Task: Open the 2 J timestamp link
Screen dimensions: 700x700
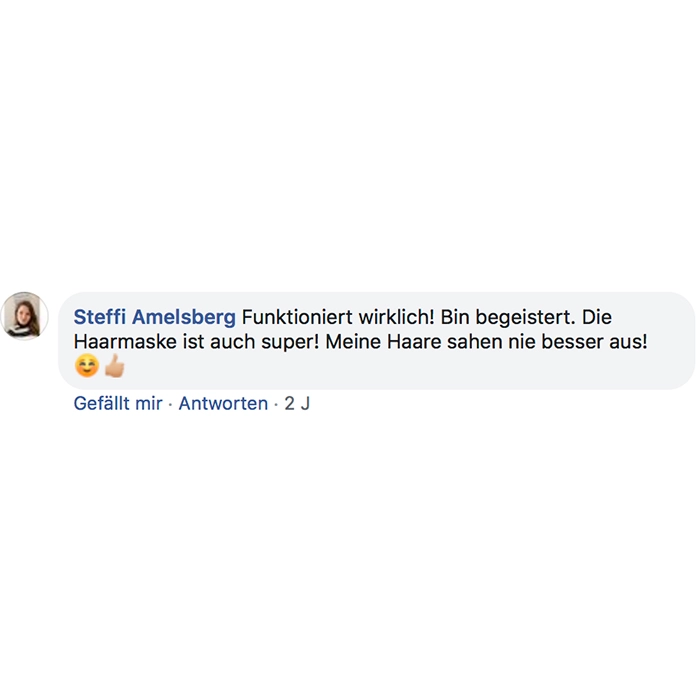Action: coord(297,404)
